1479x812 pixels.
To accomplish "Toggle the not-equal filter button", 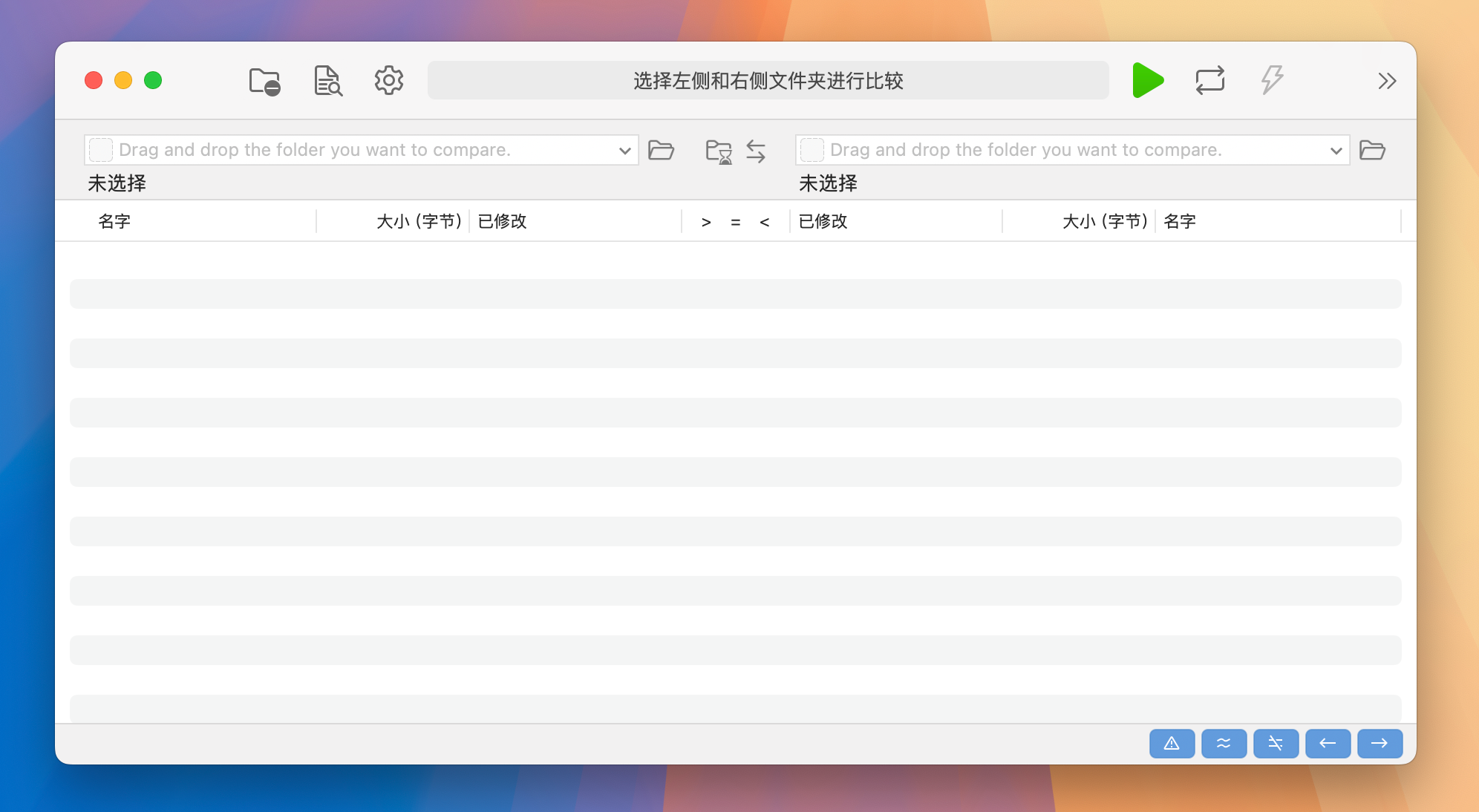I will tap(1276, 743).
